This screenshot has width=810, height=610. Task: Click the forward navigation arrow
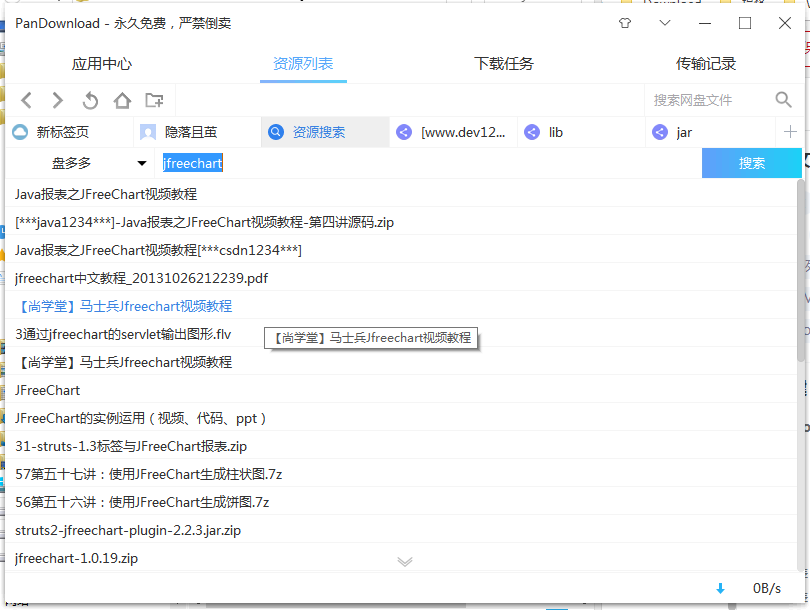point(57,100)
